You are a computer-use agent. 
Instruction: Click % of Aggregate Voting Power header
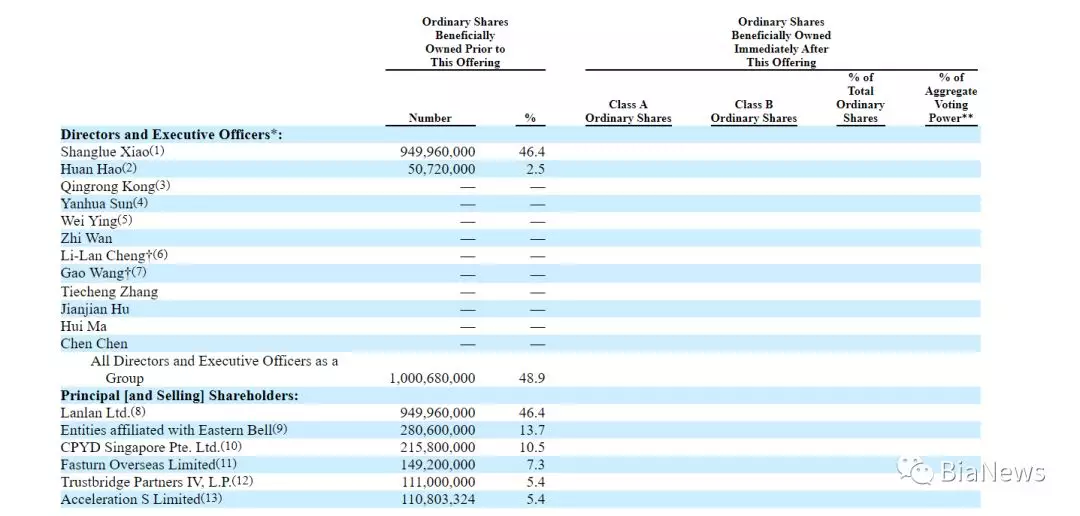pyautogui.click(x=951, y=98)
